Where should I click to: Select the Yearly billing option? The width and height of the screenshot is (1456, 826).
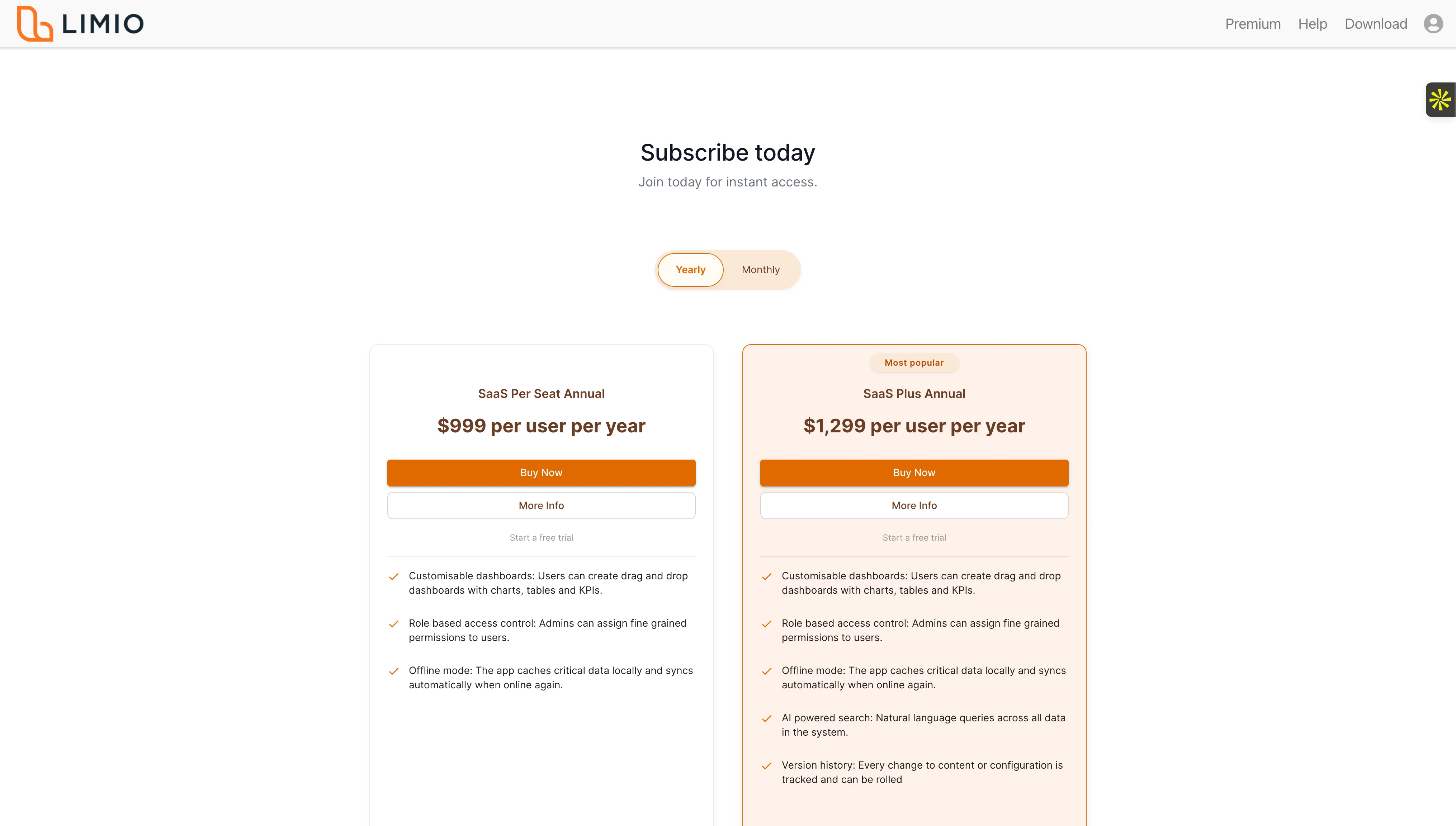tap(690, 270)
